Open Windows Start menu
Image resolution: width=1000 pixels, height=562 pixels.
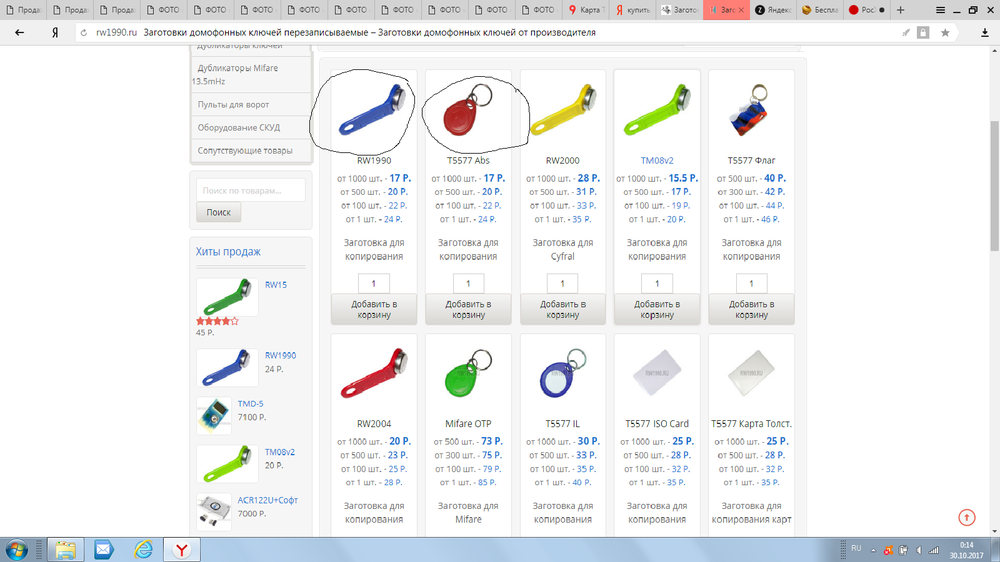[x=19, y=549]
